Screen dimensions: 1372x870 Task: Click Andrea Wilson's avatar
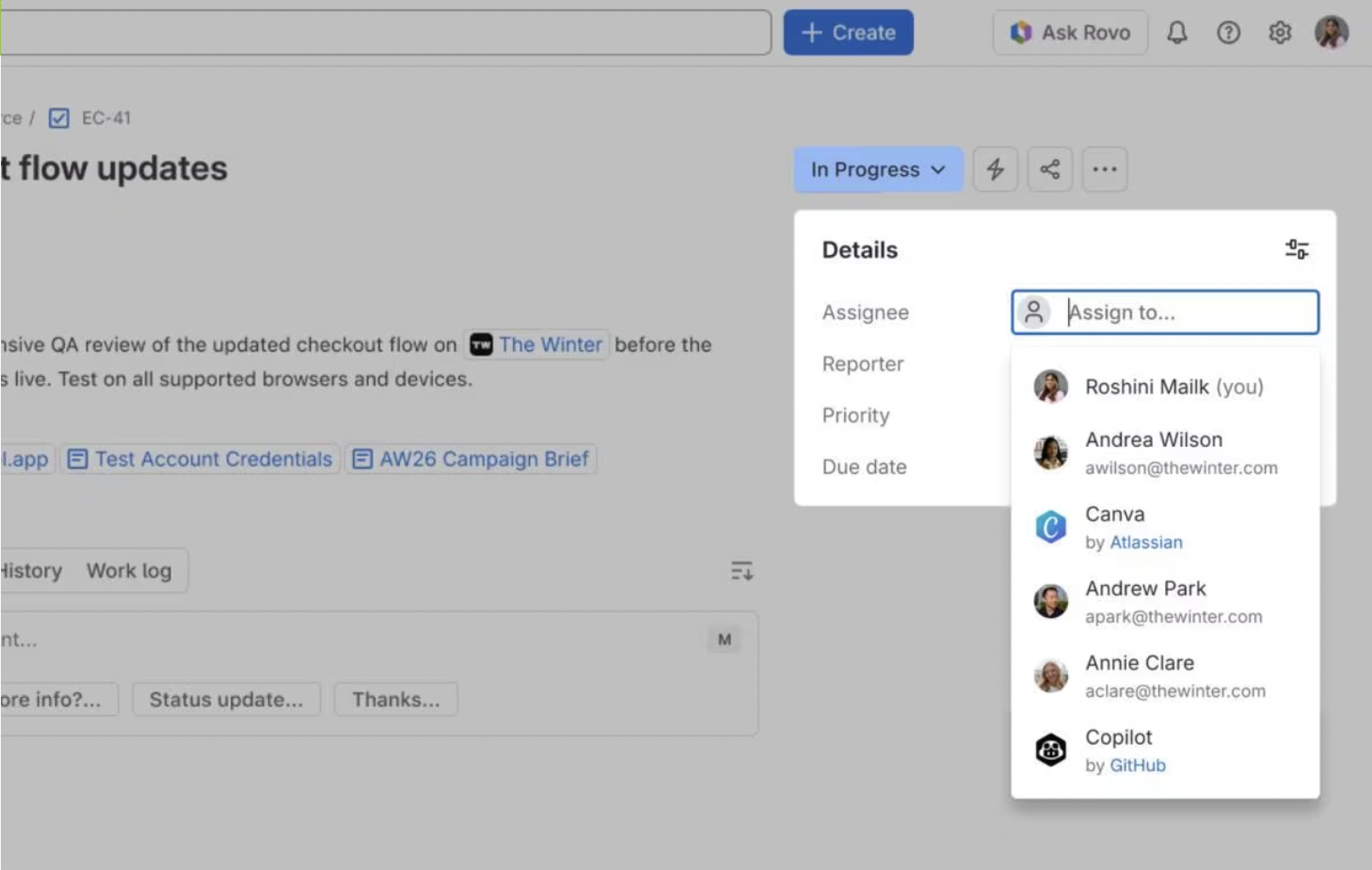[1051, 452]
